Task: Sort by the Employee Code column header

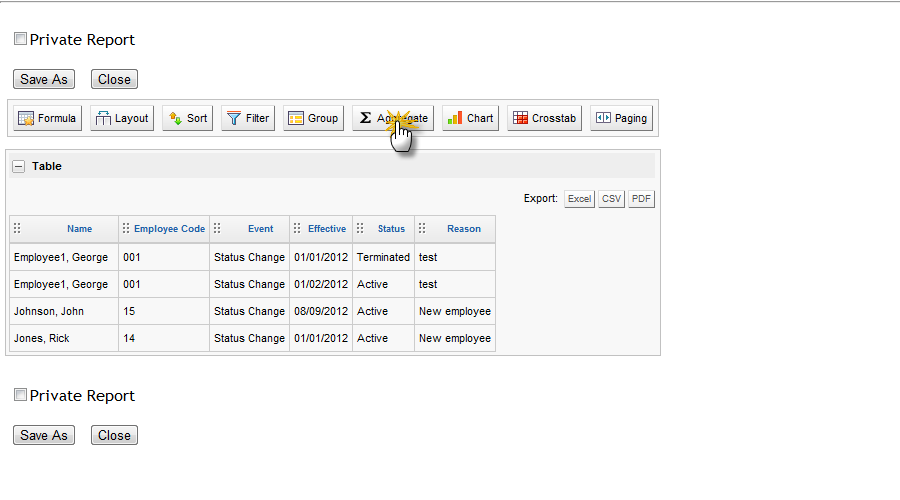Action: click(x=169, y=228)
